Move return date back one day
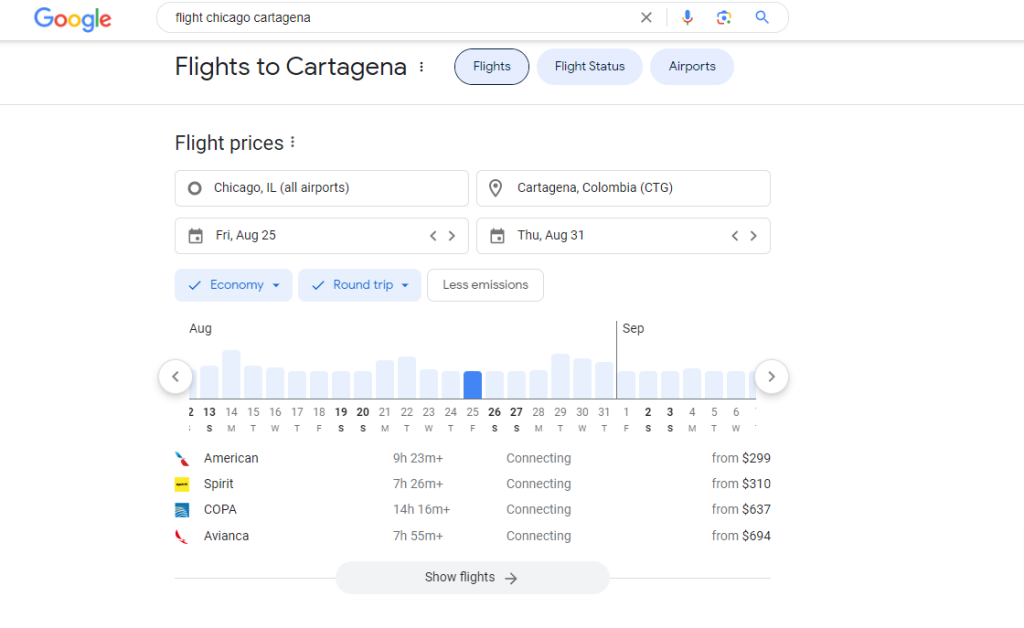 (x=735, y=236)
